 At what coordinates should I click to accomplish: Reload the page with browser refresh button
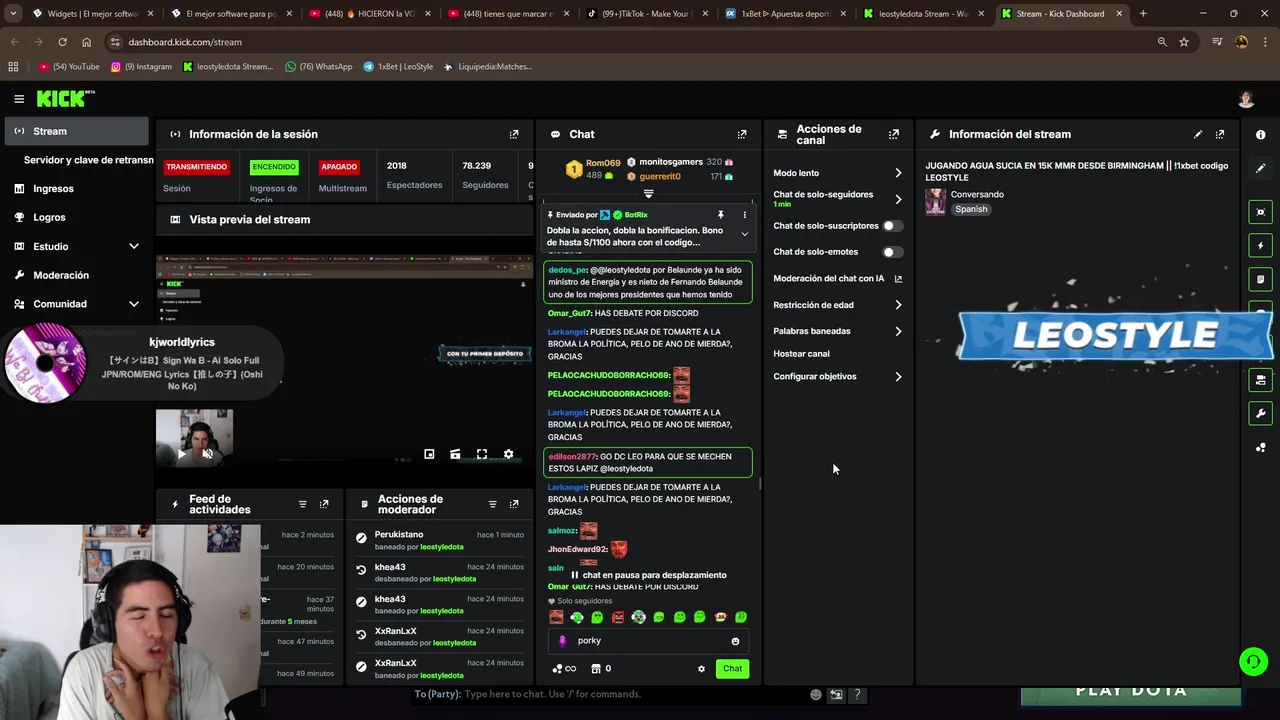[62, 42]
